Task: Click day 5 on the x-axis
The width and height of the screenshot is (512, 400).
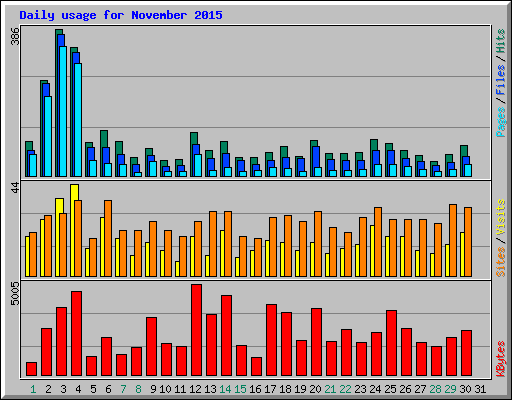Action: 93,389
